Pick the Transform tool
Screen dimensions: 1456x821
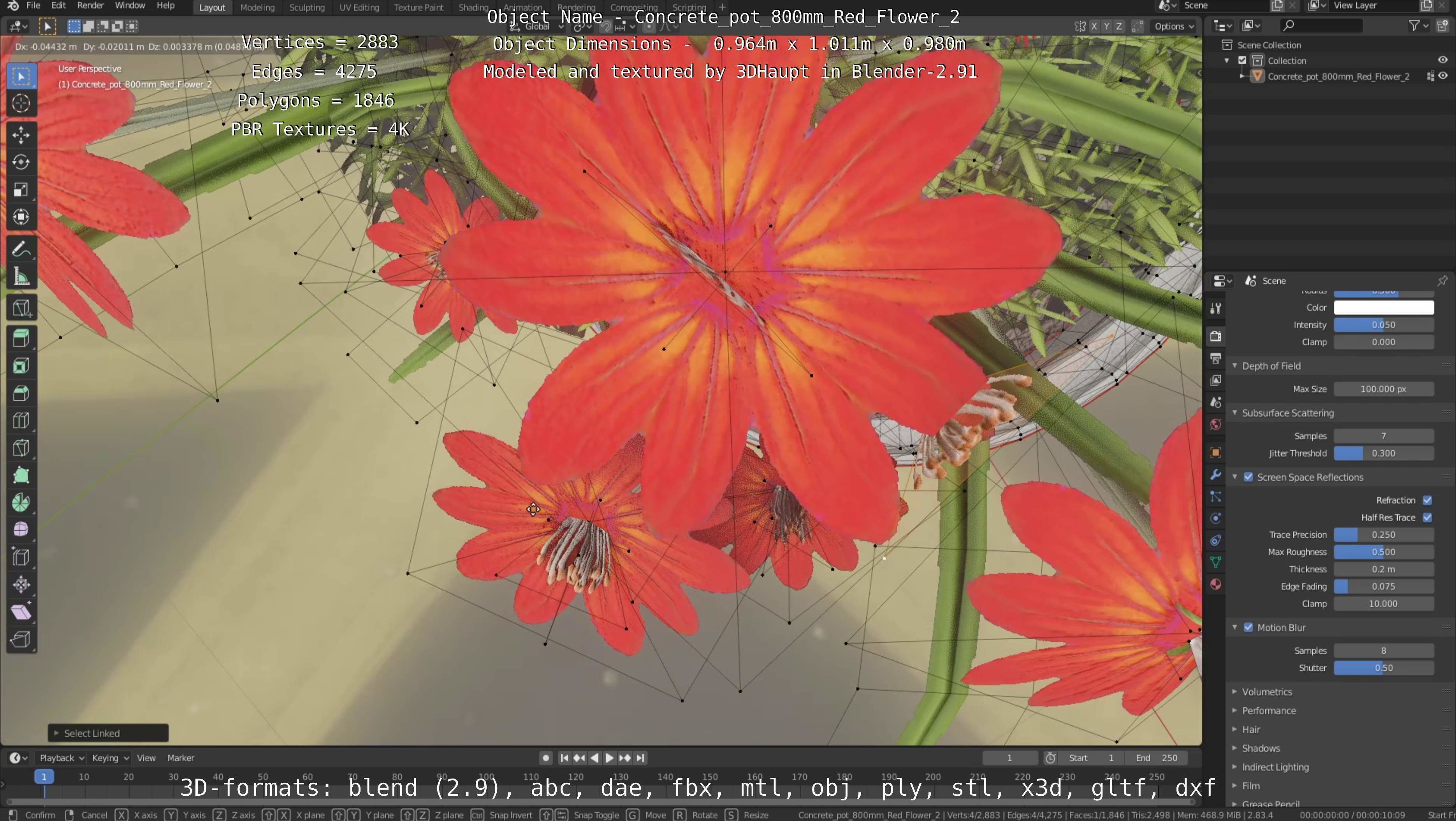21,217
